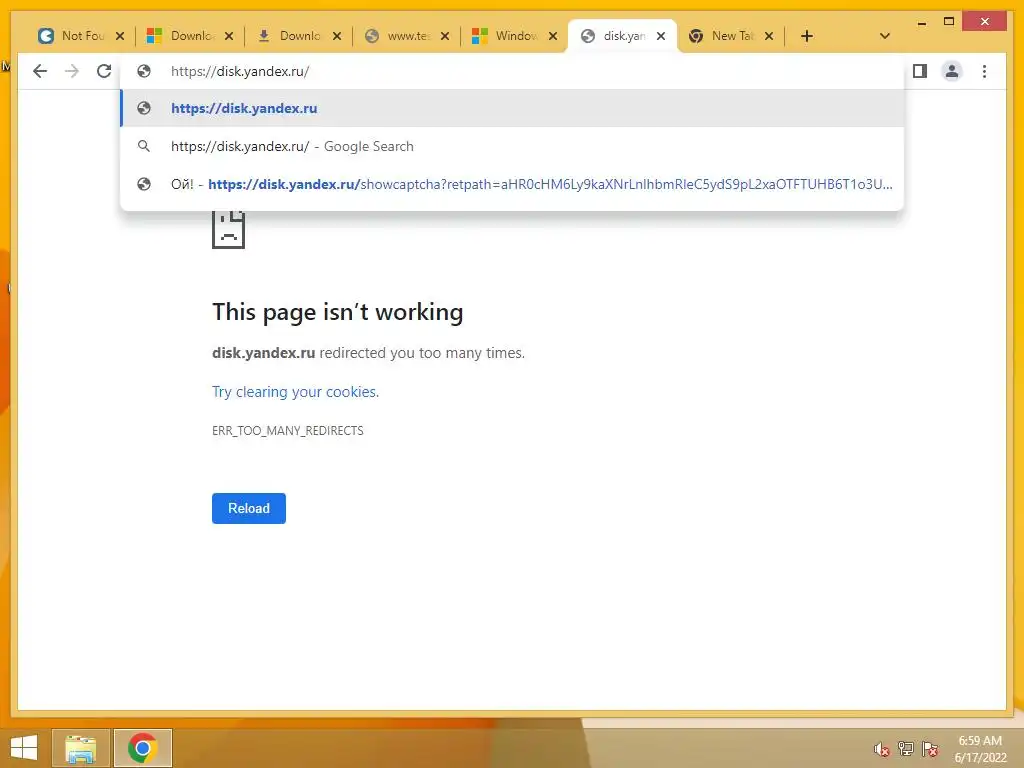The width and height of the screenshot is (1024, 768).
Task: Expand the tab search chevron
Action: (x=885, y=36)
